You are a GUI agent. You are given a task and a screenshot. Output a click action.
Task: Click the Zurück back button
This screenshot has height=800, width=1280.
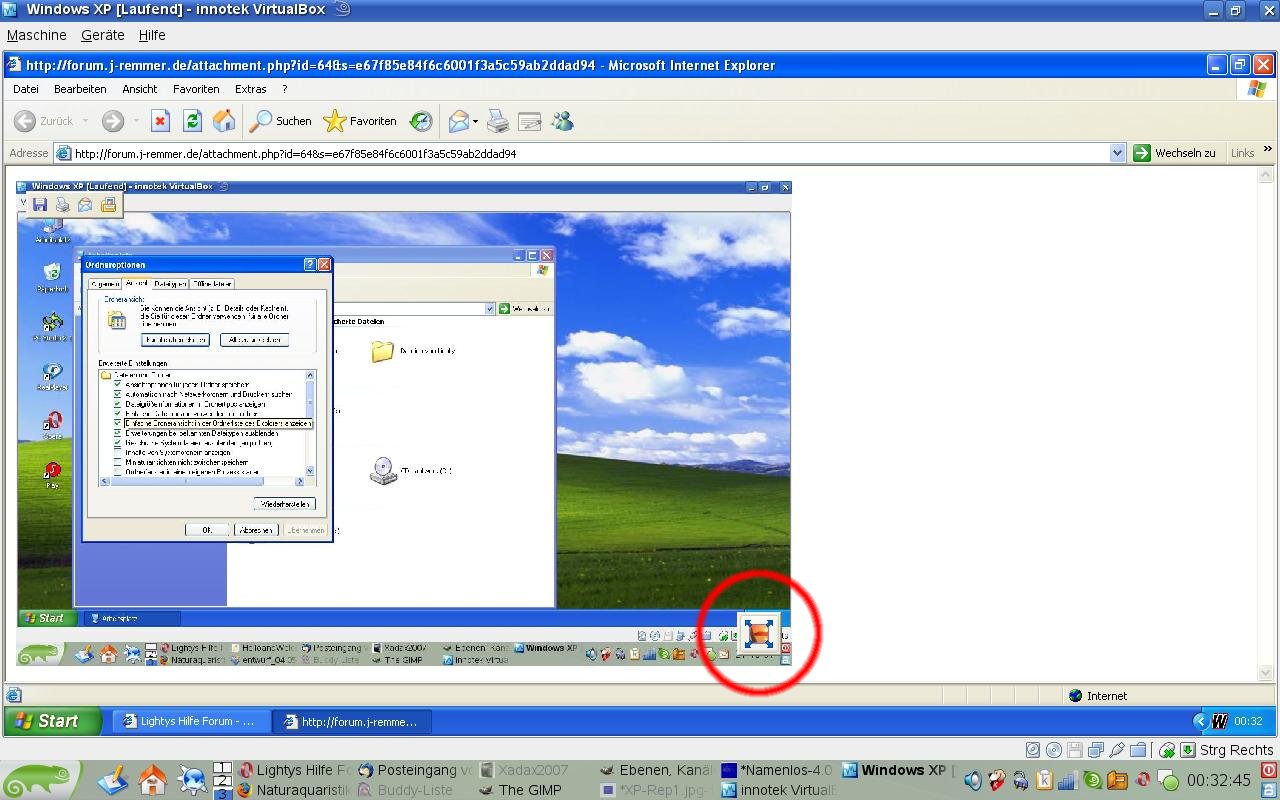(44, 121)
